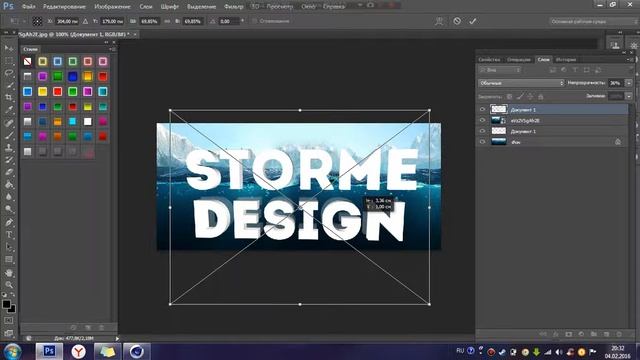Cancel the transform in options bar
The width and height of the screenshot is (640, 360).
[457, 21]
